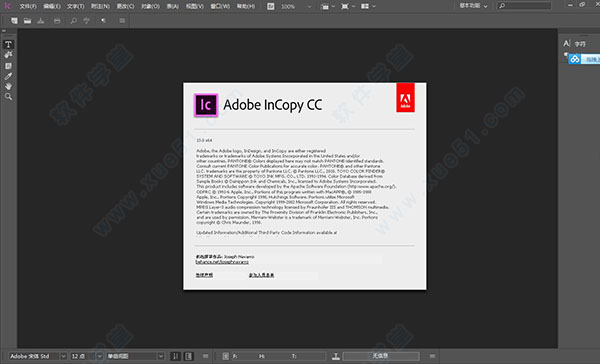600x364 pixels.
Task: Open the 更改(C) menu
Action: (x=126, y=7)
